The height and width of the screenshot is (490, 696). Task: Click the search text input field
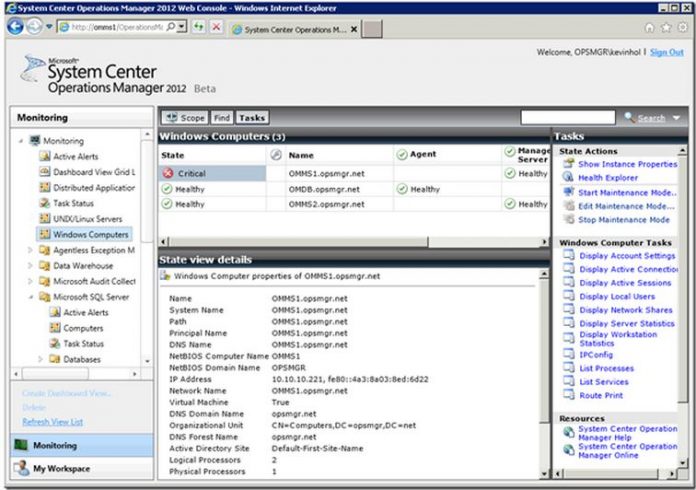567,118
